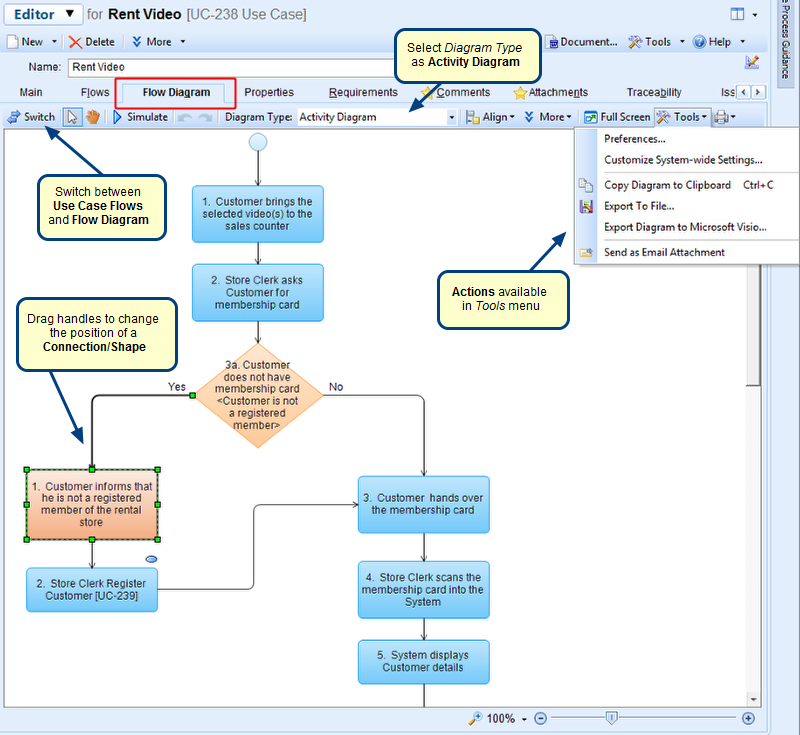Viewport: 800px width, 735px height.
Task: Select Copy Diagram to Clipboard
Action: (667, 185)
